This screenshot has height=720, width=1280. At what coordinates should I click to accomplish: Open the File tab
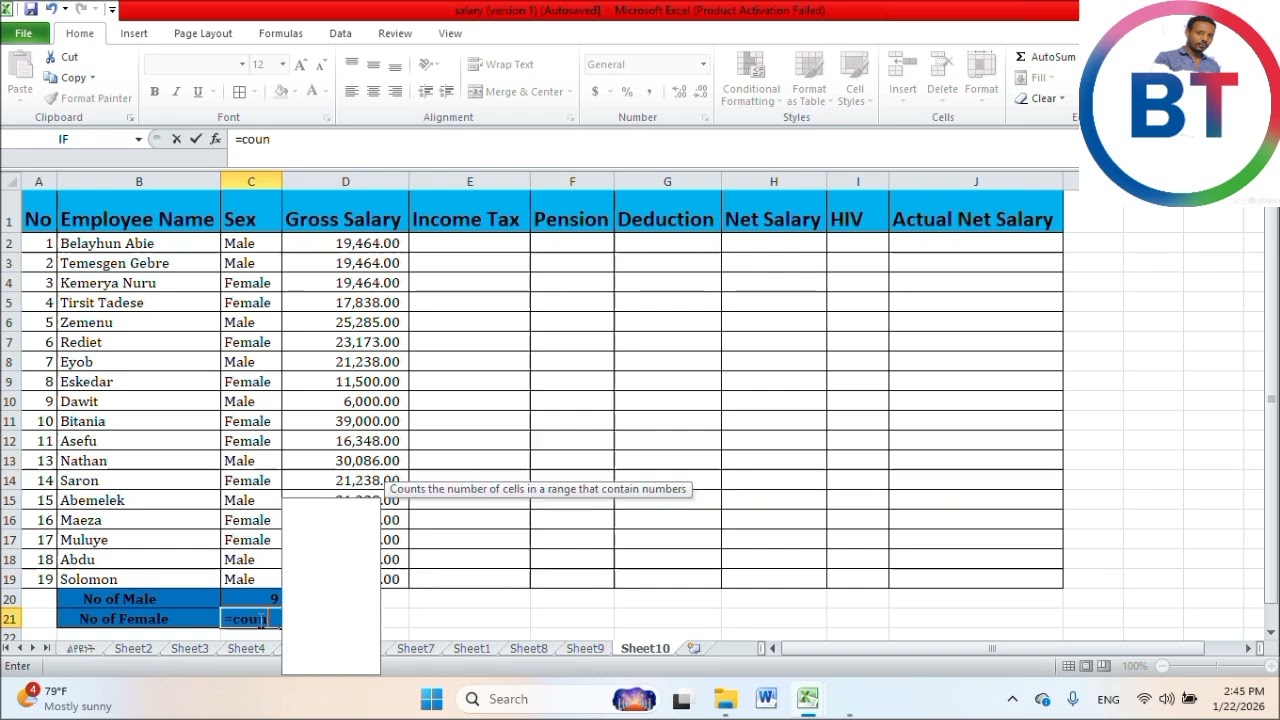[23, 33]
